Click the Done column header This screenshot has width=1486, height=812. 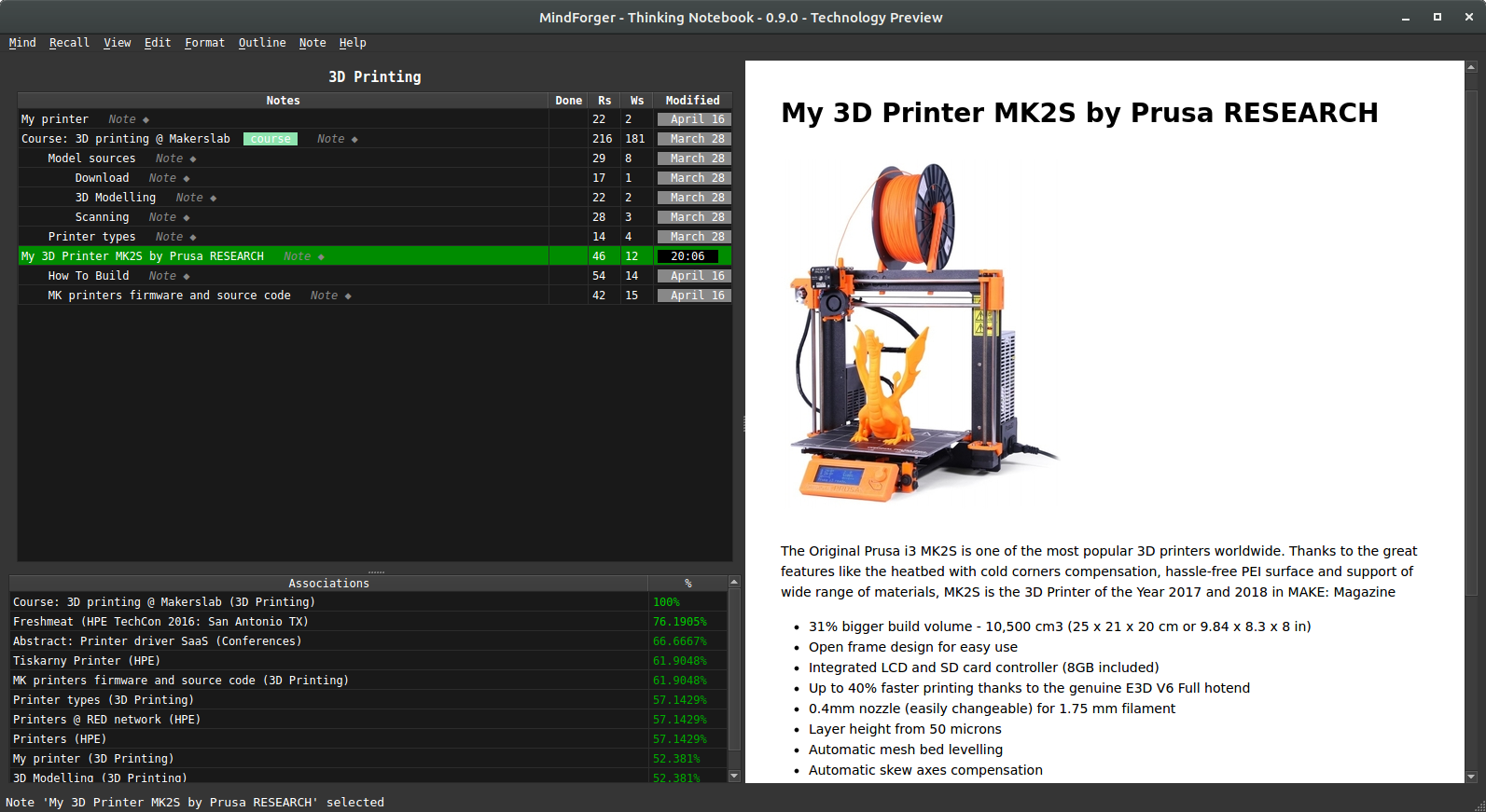[x=568, y=101]
